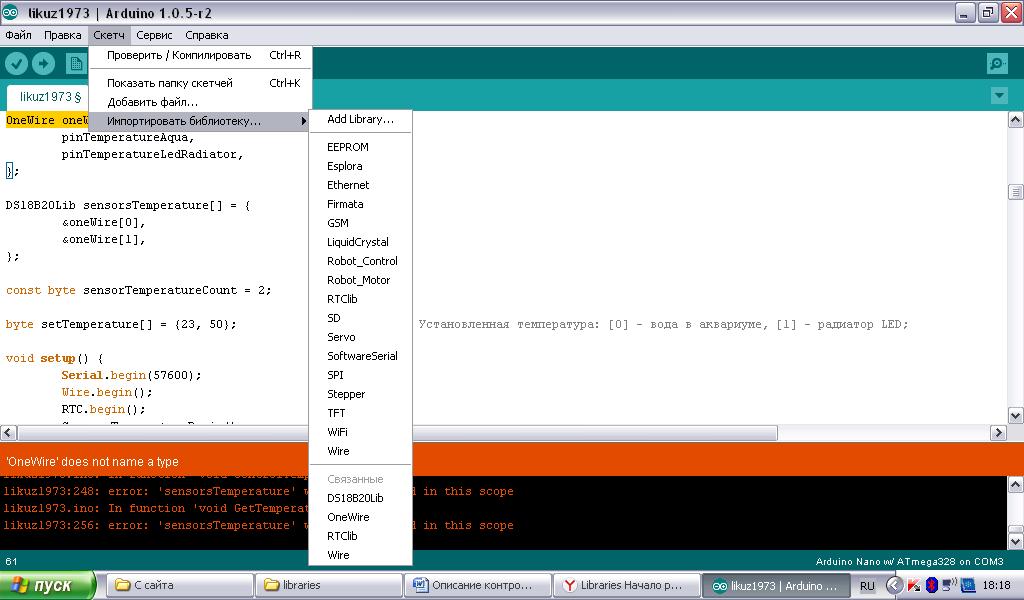Open the Serial Monitor magnifier icon
1024x600 pixels.
point(996,64)
